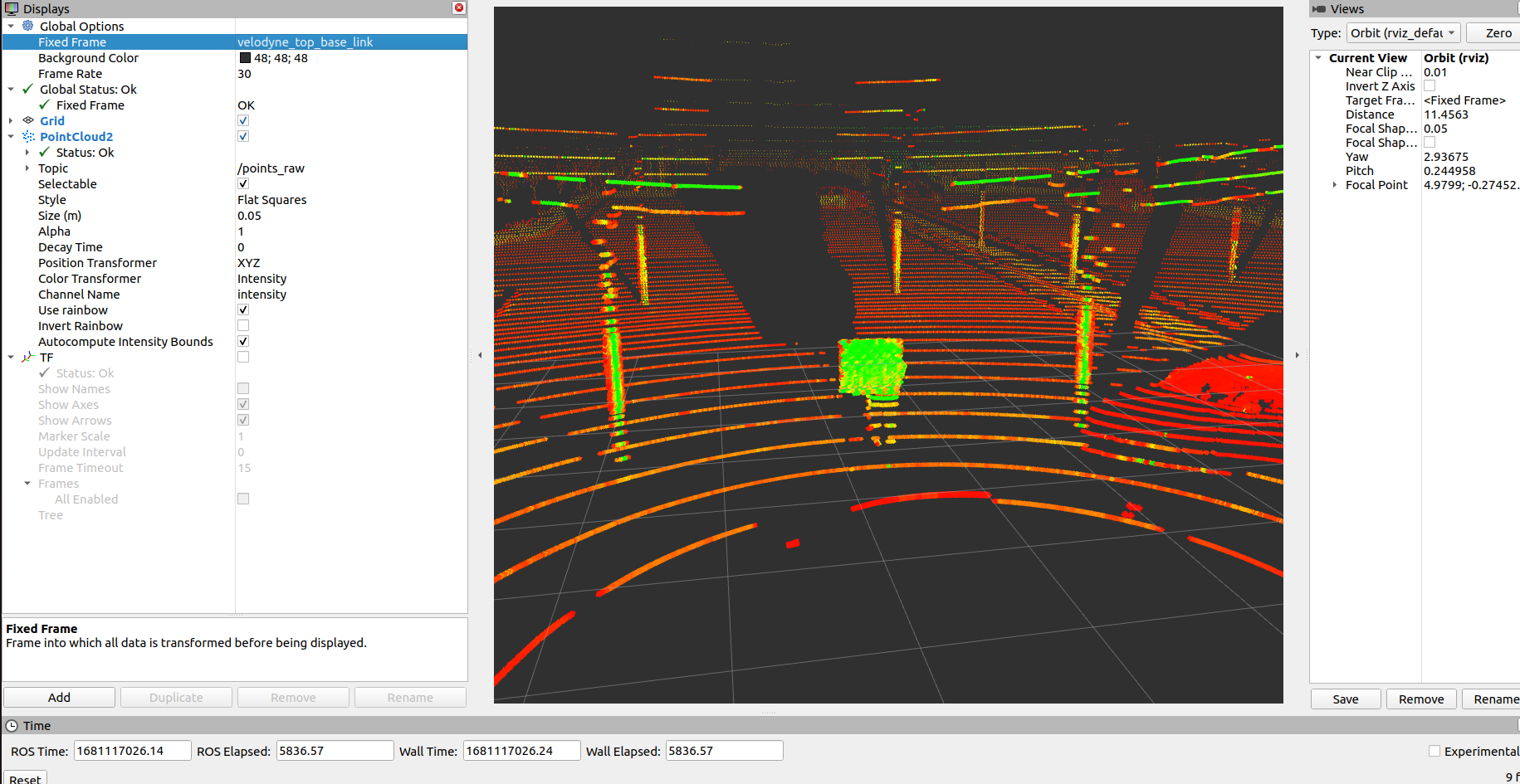Click the TF axes icon

(x=28, y=357)
